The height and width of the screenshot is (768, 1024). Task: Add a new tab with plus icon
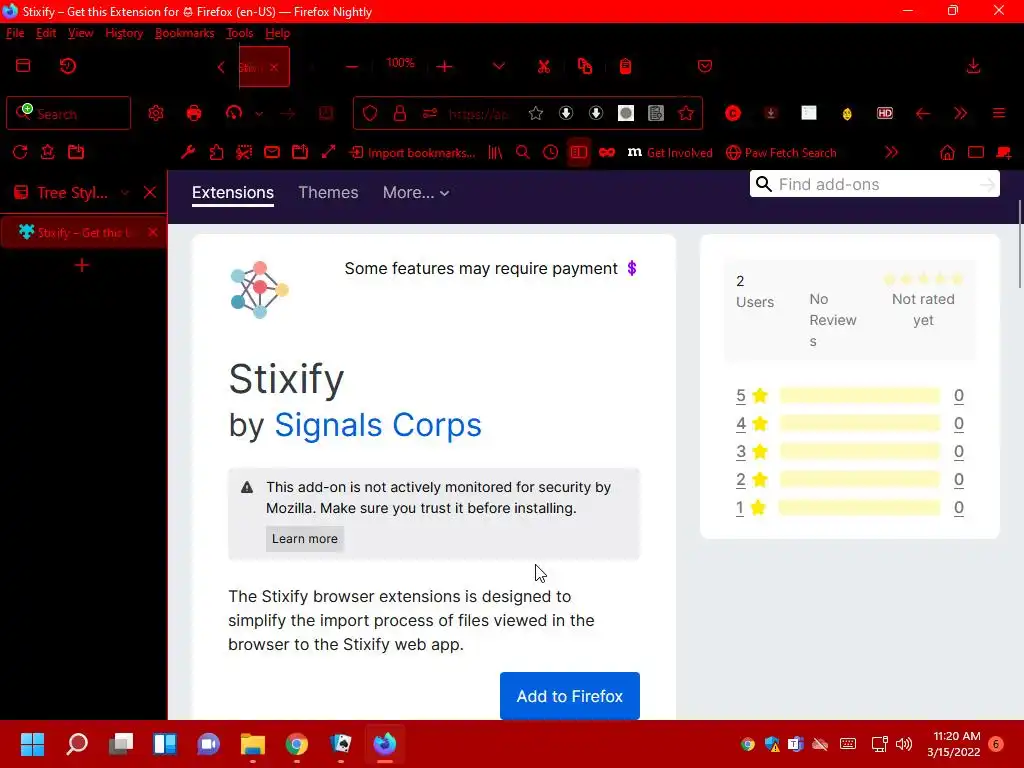tap(82, 265)
